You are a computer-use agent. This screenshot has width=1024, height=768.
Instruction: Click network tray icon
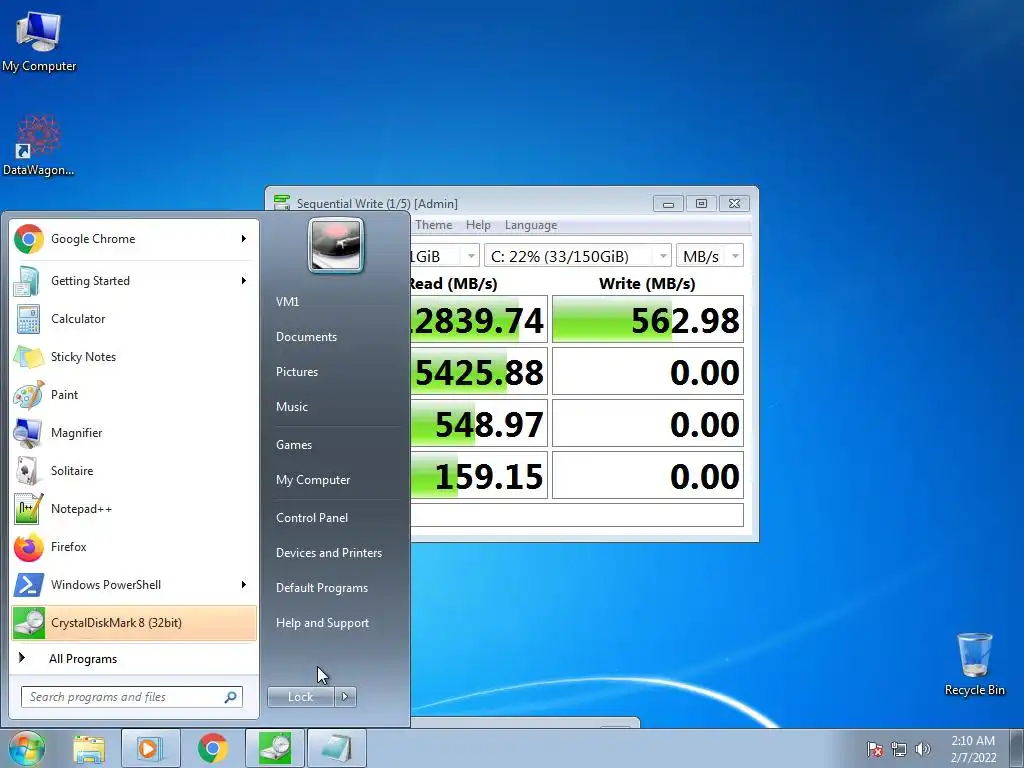point(899,749)
